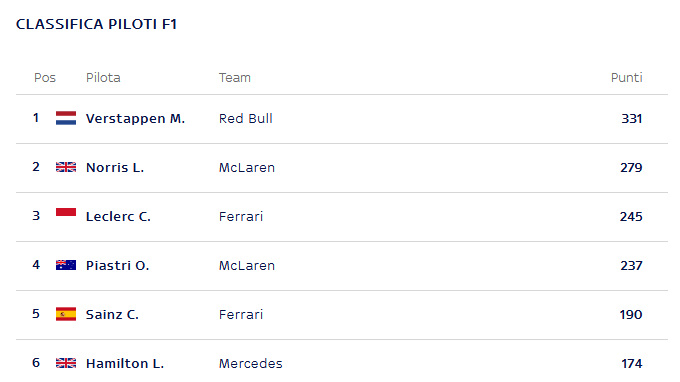Click the Australian flag next to Piastri
This screenshot has width=680, height=382.
coord(66,265)
